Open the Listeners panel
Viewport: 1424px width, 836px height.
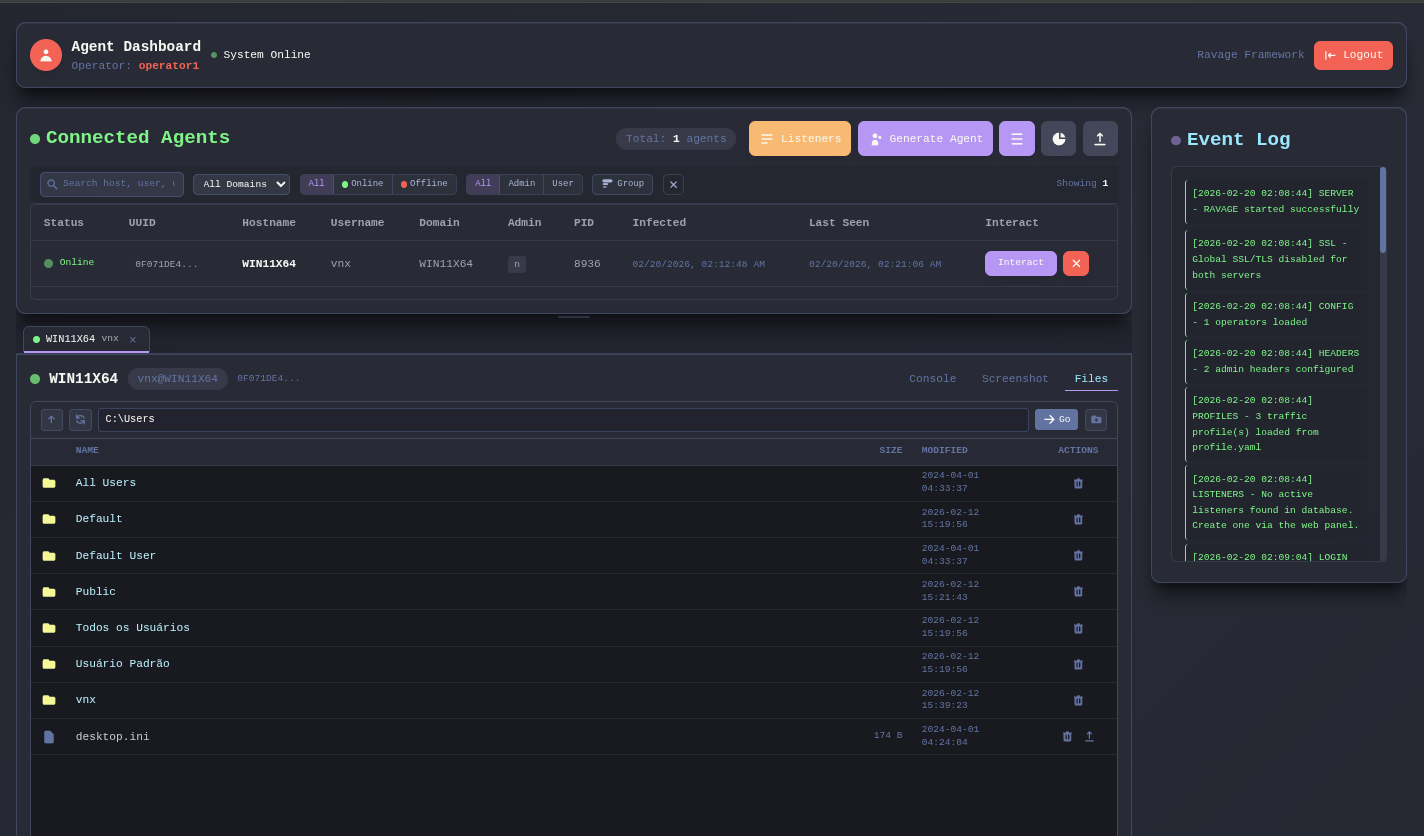(800, 139)
